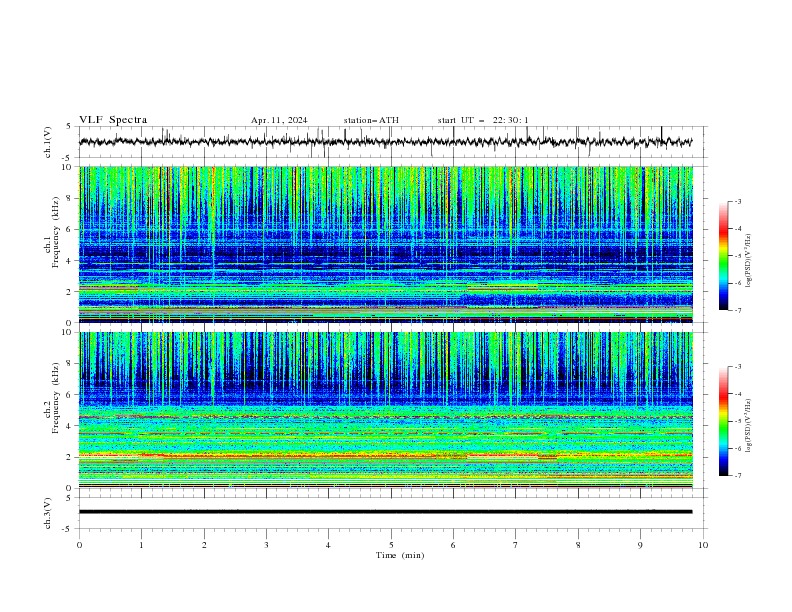Click the "-3" label on lower color bar

tap(738, 367)
